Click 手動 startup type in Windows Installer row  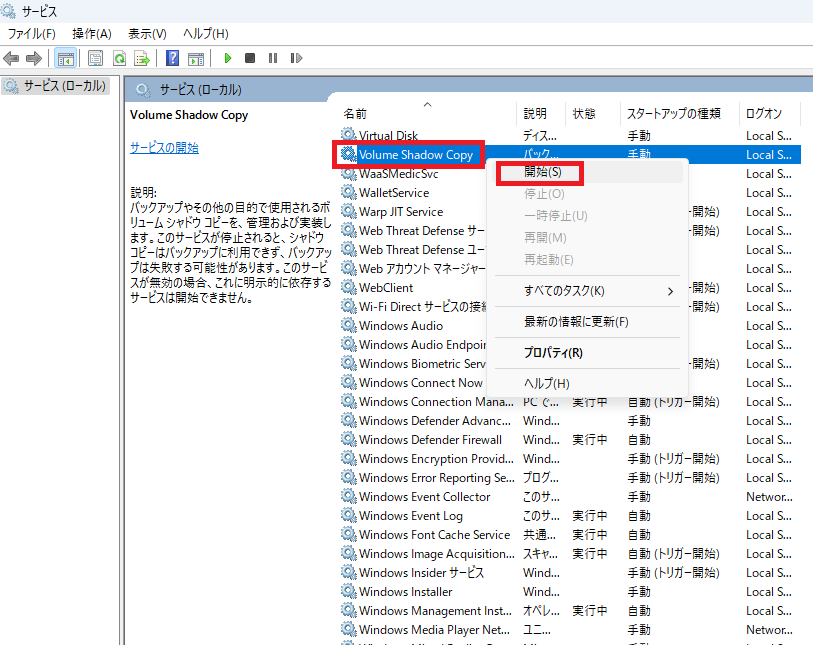pyautogui.click(x=639, y=592)
